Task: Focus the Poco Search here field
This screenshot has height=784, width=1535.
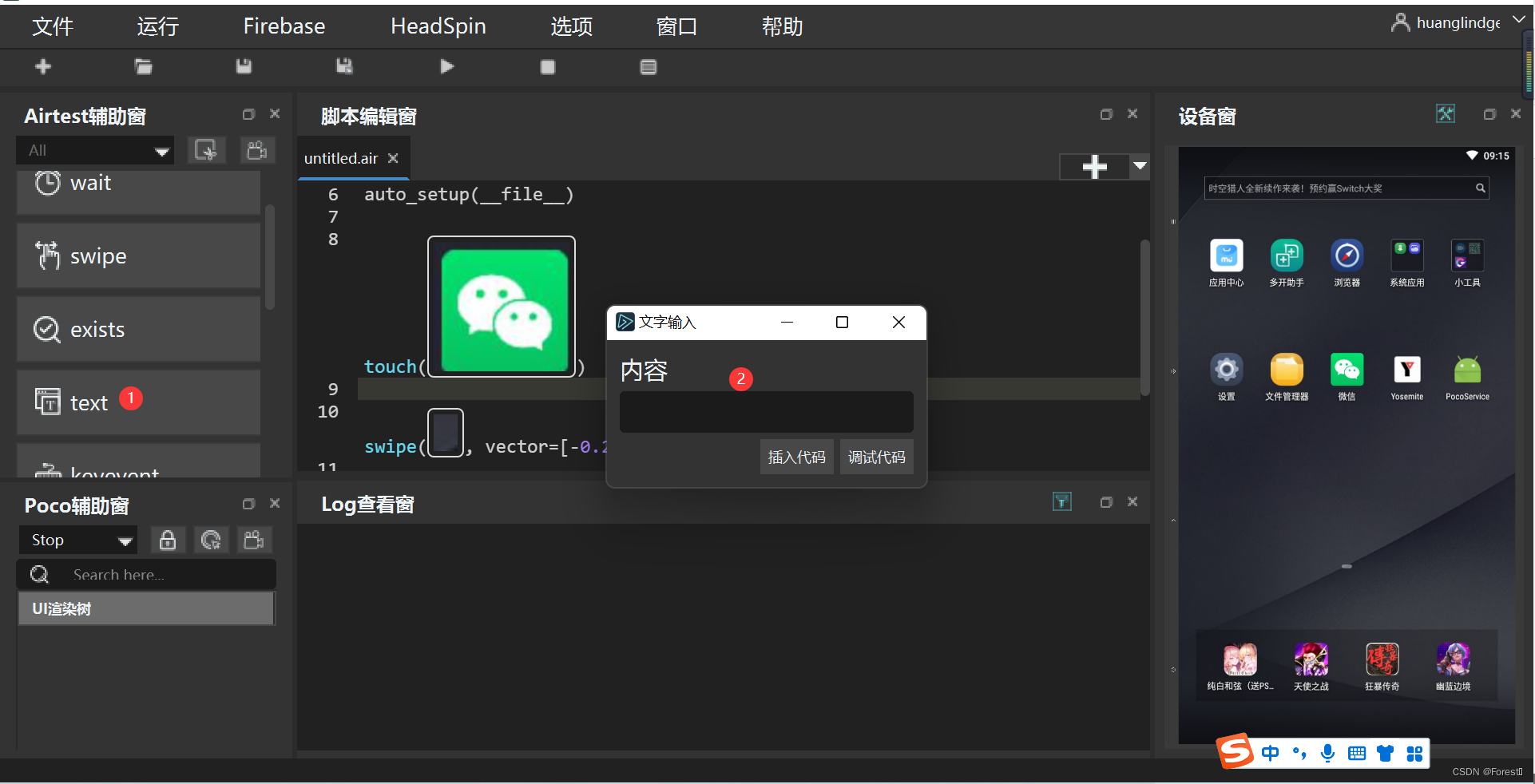Action: (147, 575)
